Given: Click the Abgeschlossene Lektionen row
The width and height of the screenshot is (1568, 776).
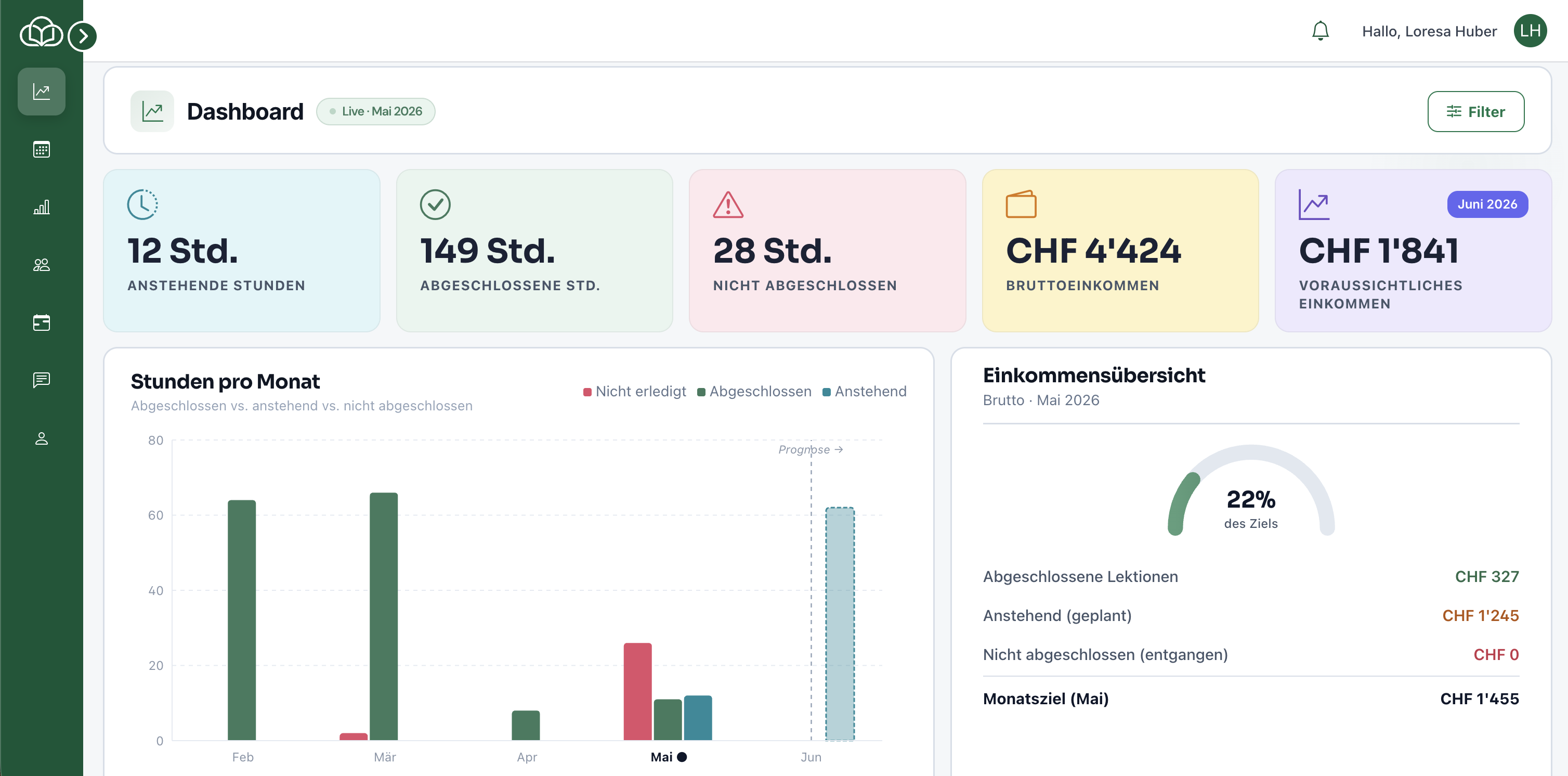Looking at the screenshot, I should pos(1251,577).
